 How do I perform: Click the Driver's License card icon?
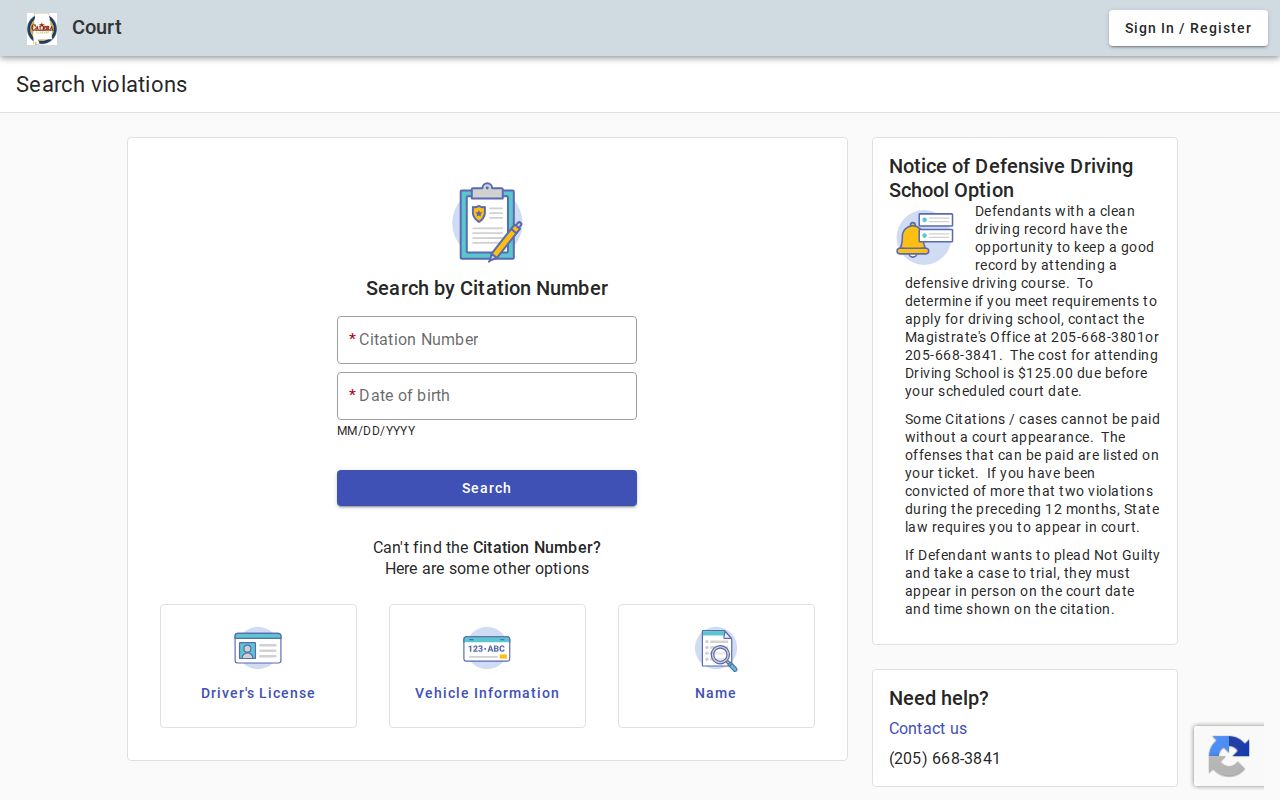click(258, 648)
